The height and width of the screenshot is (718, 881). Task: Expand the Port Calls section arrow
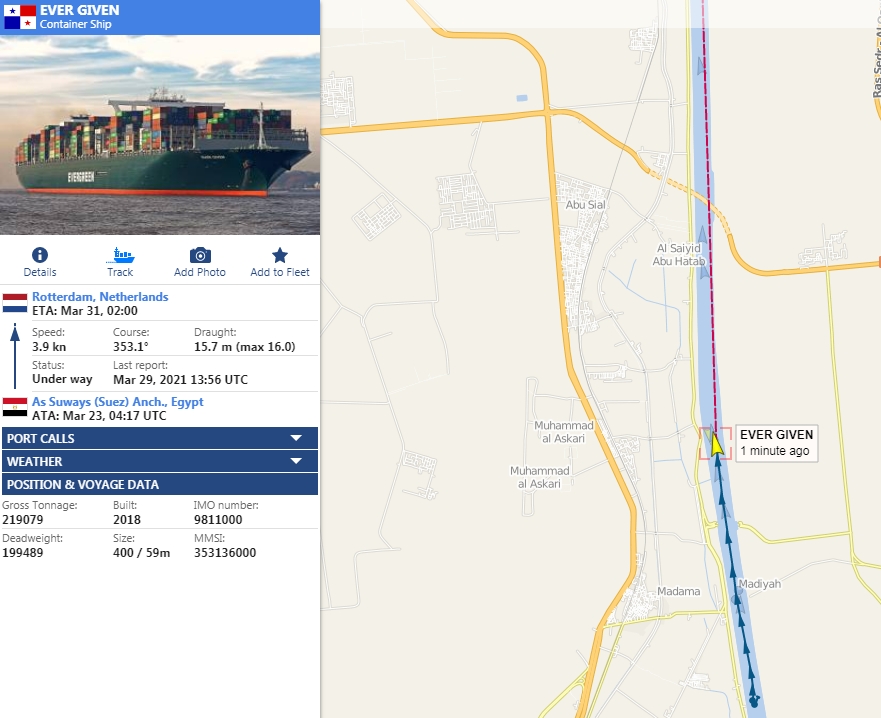pos(296,439)
